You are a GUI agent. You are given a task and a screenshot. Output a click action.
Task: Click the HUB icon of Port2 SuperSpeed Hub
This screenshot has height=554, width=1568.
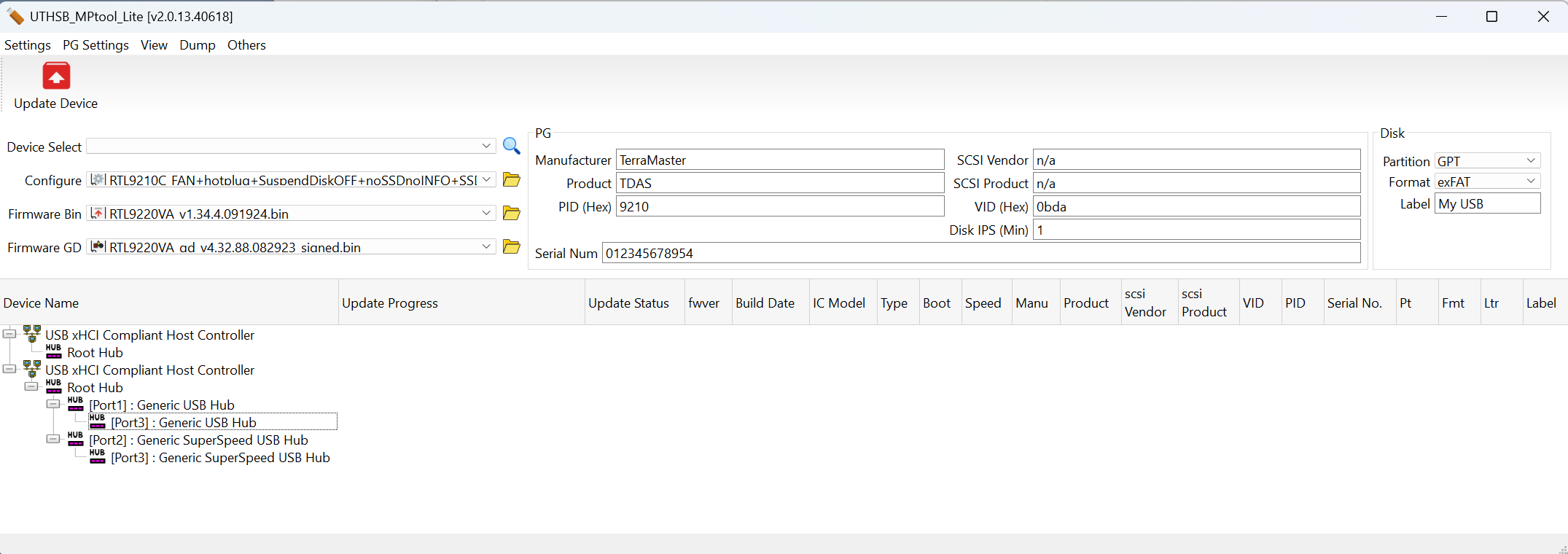tap(75, 439)
